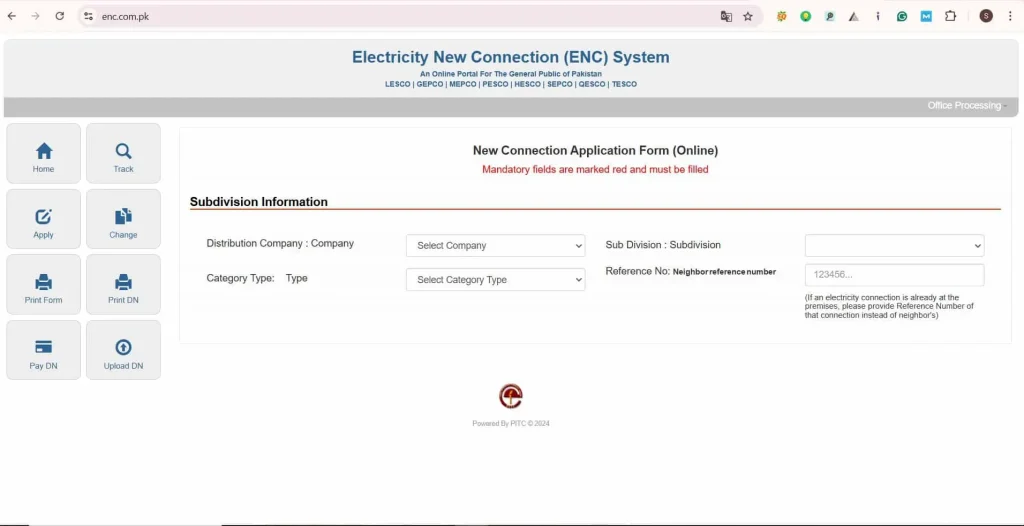Open the Print Form tile
This screenshot has height=526, width=1024.
point(44,285)
